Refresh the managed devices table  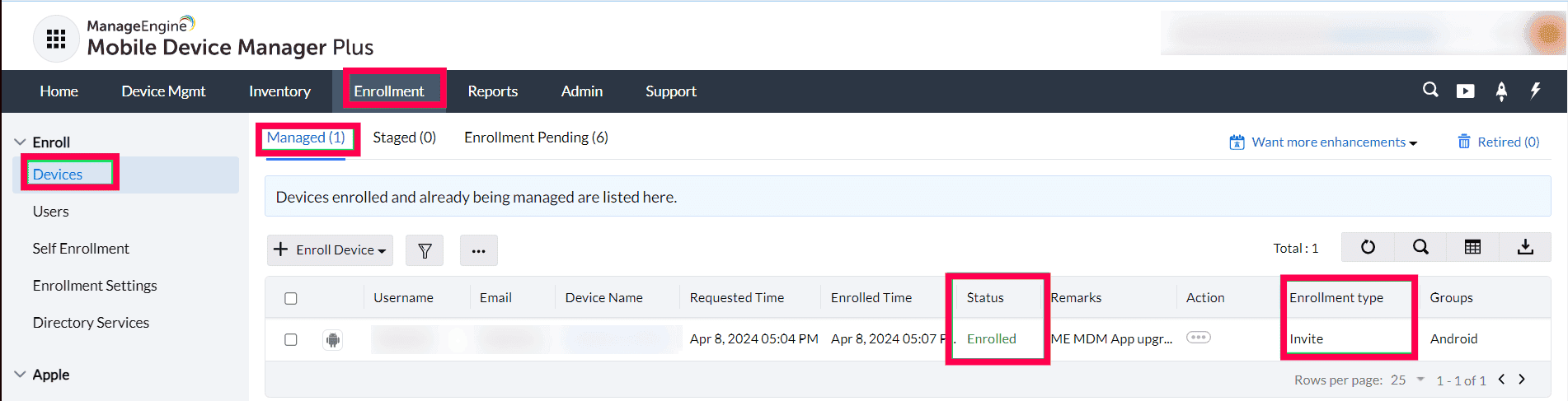pyautogui.click(x=1368, y=247)
